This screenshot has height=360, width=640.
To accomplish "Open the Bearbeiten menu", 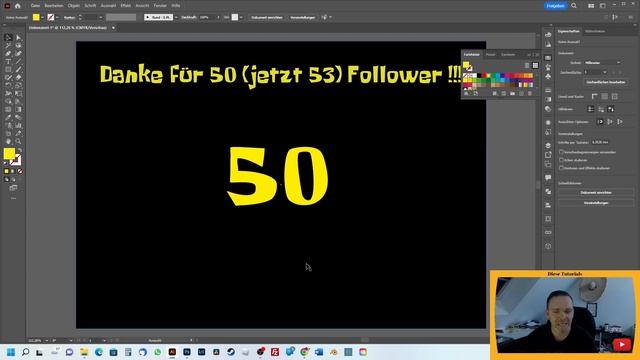I will [x=54, y=6].
